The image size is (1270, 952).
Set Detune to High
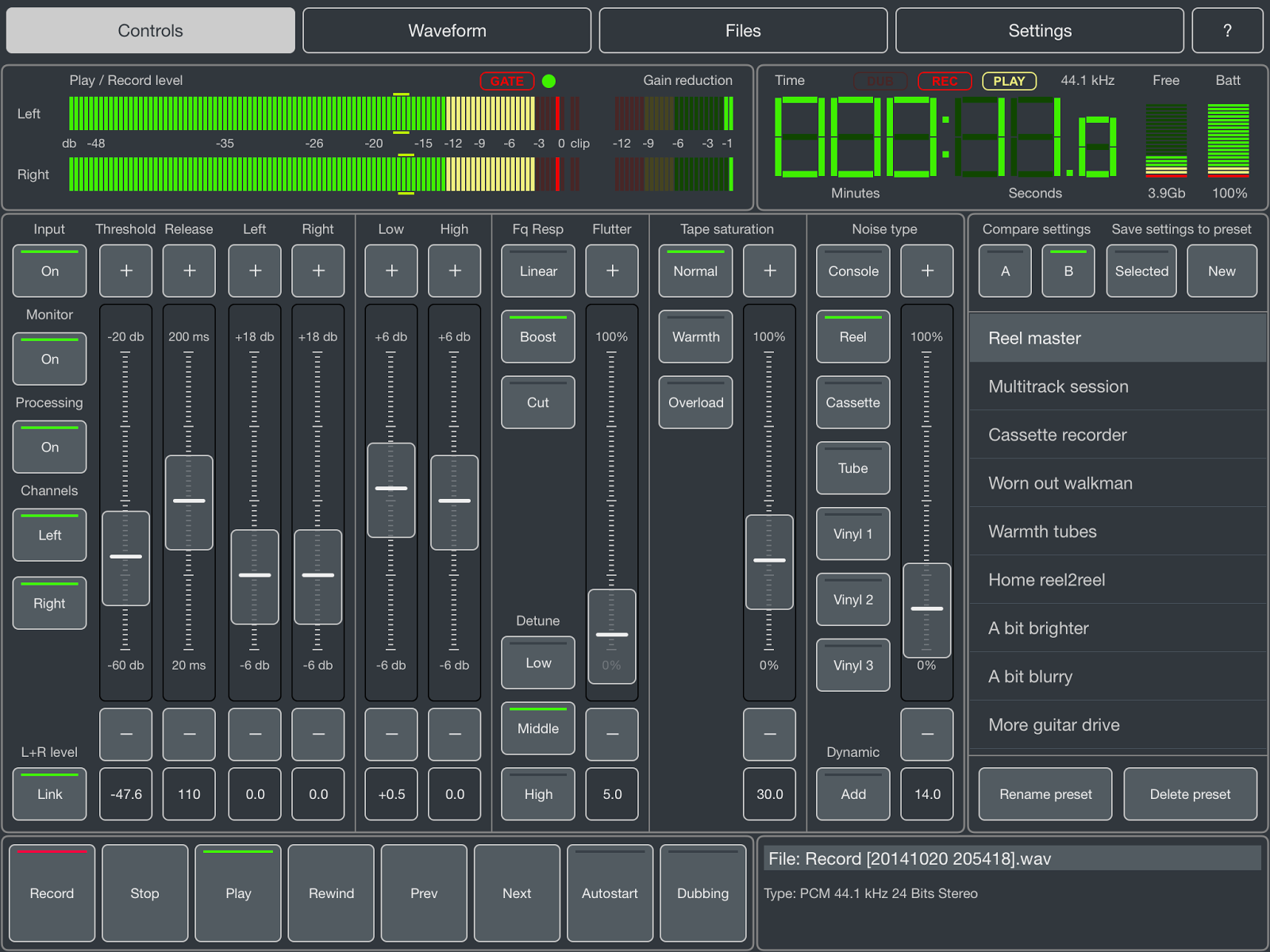tap(538, 793)
